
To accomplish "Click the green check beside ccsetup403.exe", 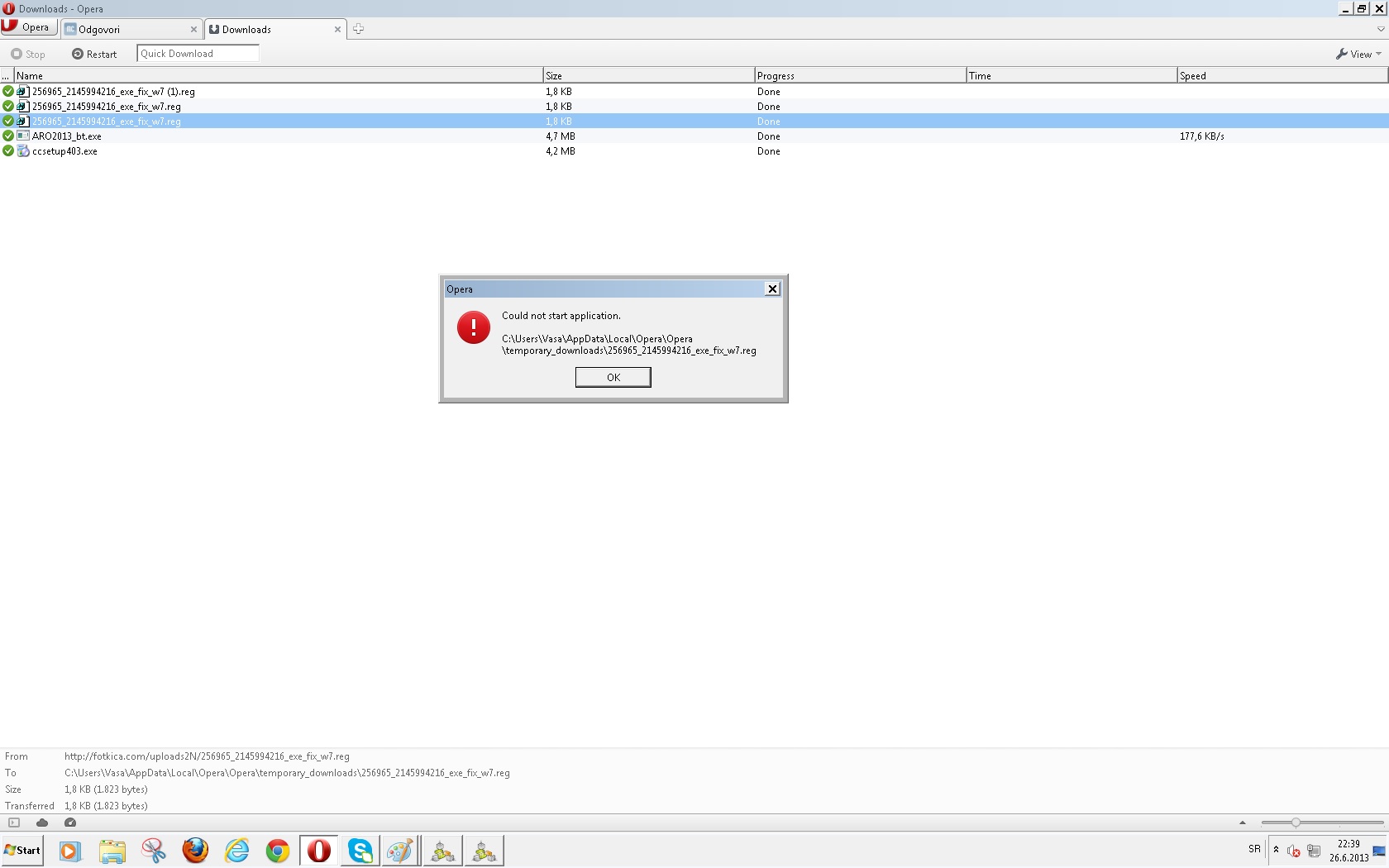I will pos(8,151).
